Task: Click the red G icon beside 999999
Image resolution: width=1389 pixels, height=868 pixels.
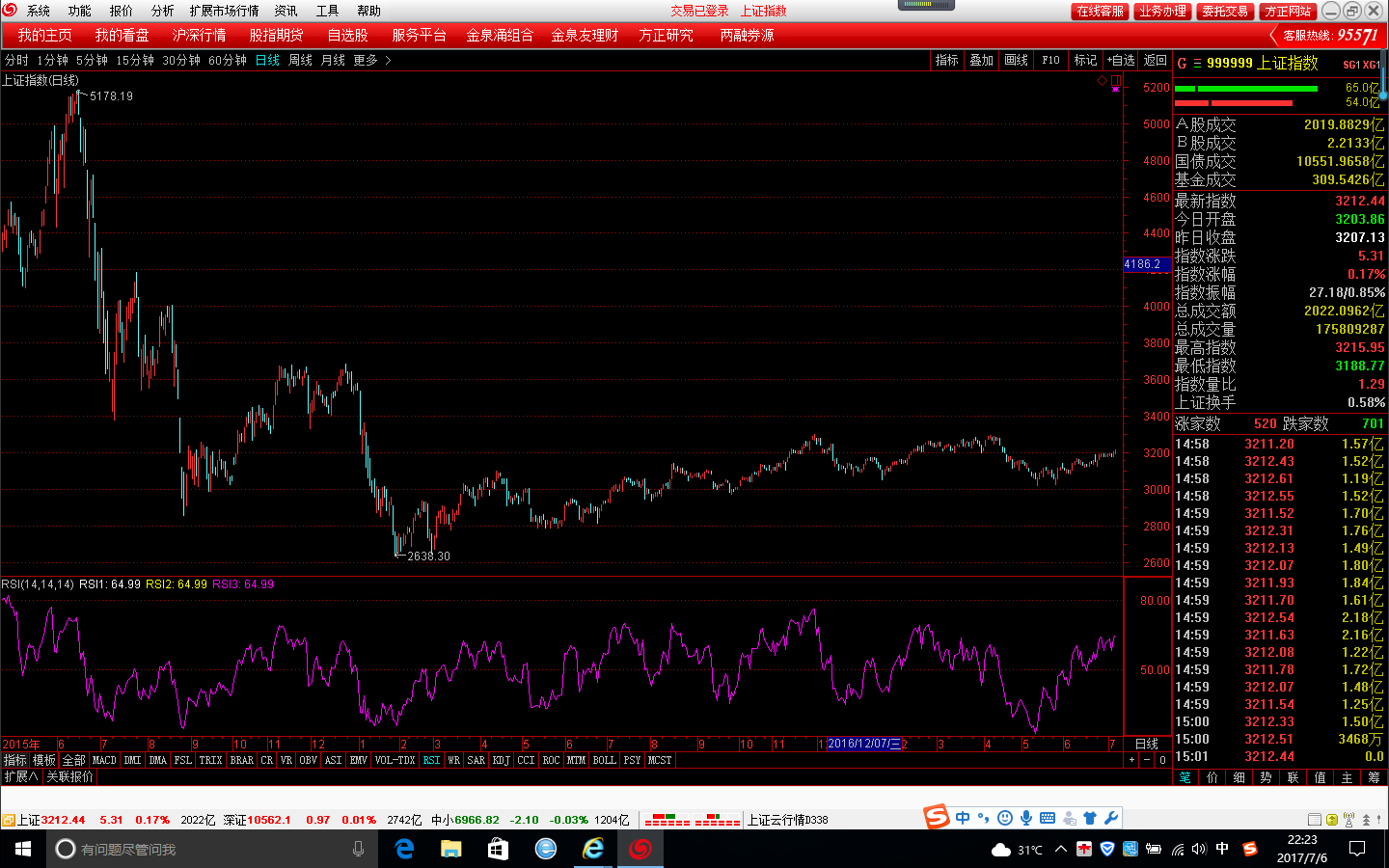Action: point(1182,63)
